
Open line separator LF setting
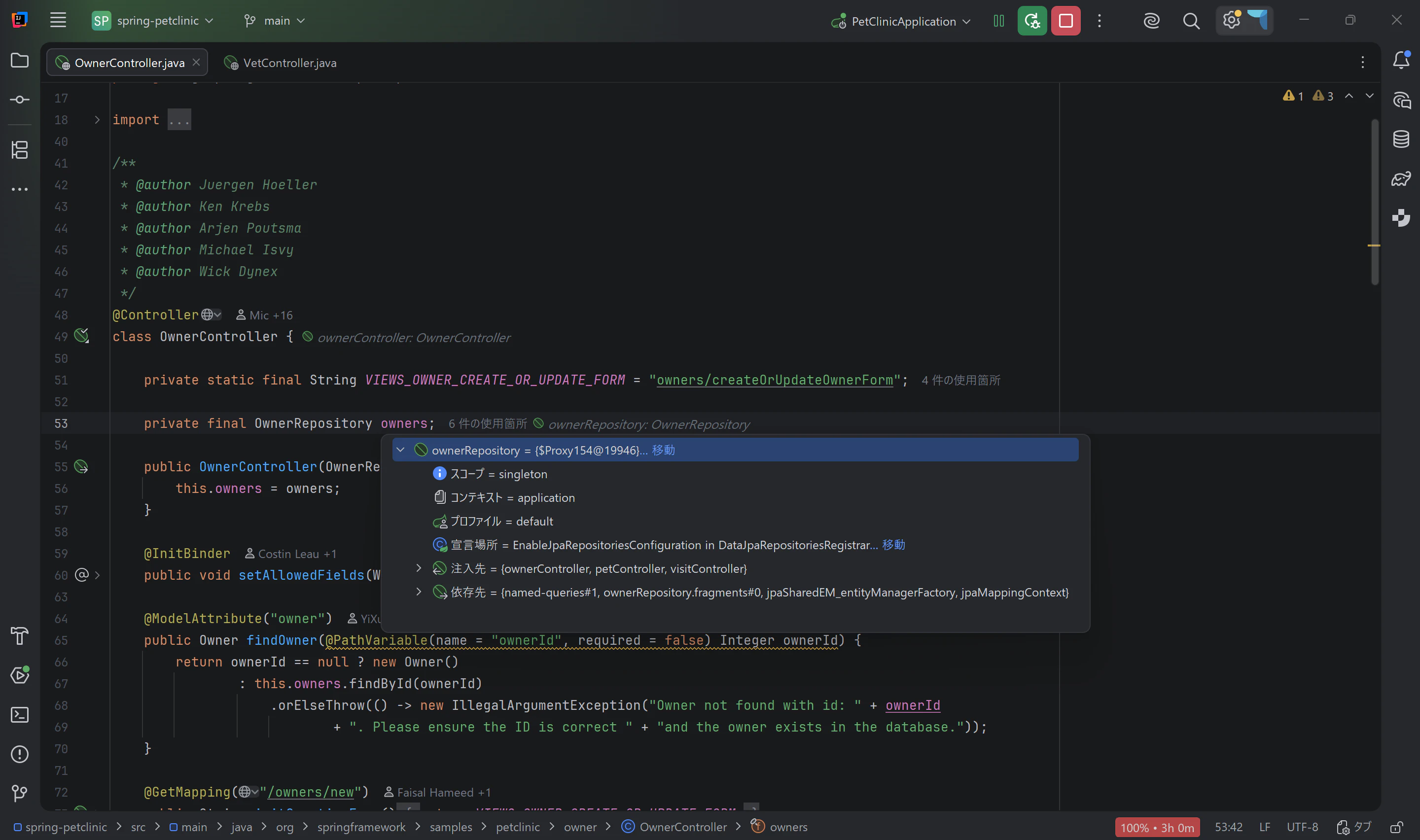click(x=1264, y=827)
